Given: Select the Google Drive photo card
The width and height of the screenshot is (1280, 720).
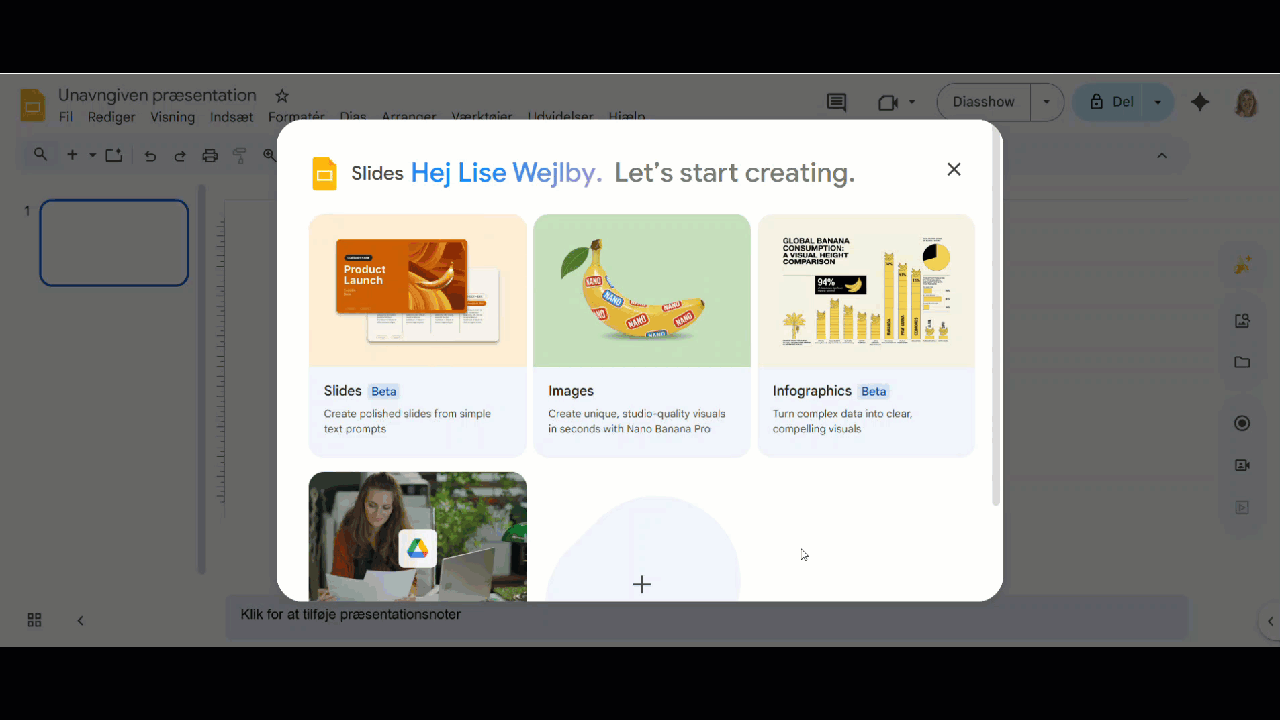Looking at the screenshot, I should (418, 537).
